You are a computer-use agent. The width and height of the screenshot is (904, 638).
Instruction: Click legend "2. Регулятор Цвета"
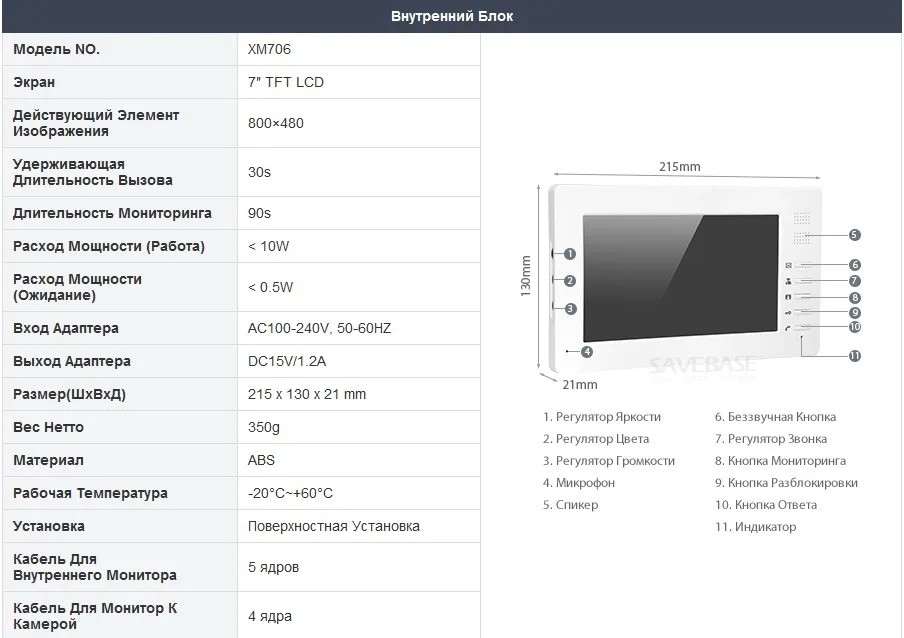point(596,439)
